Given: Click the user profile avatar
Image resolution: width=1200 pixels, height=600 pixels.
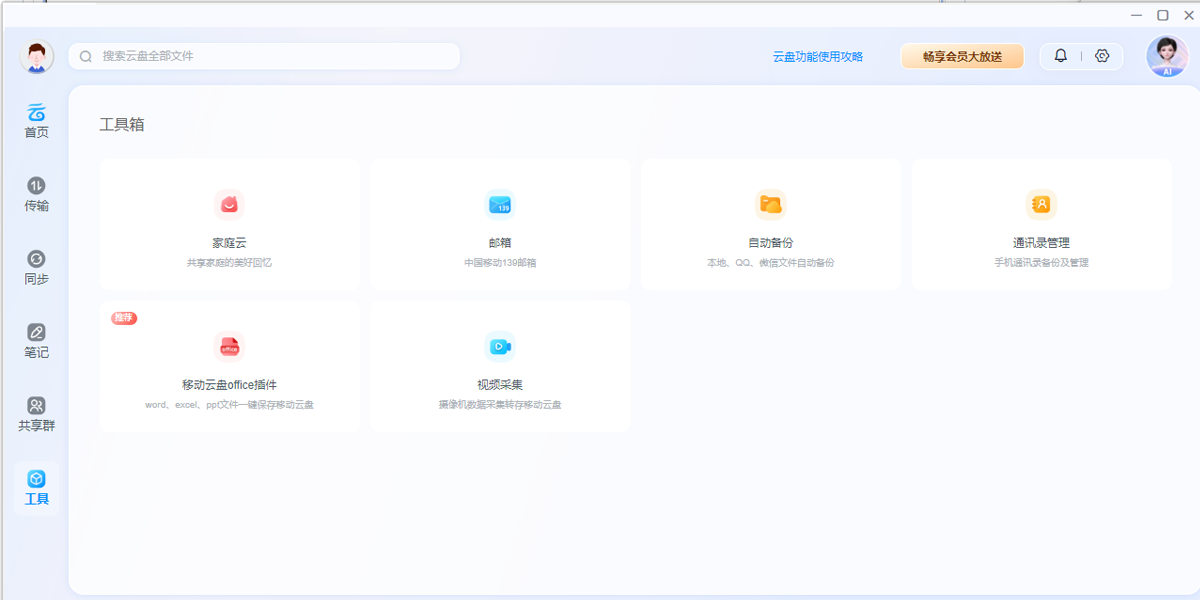Looking at the screenshot, I should (x=37, y=57).
